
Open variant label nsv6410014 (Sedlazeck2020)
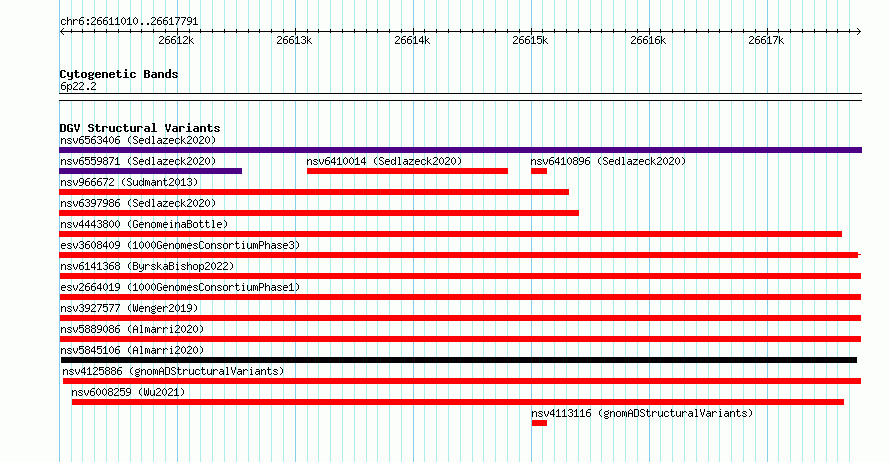tap(384, 161)
